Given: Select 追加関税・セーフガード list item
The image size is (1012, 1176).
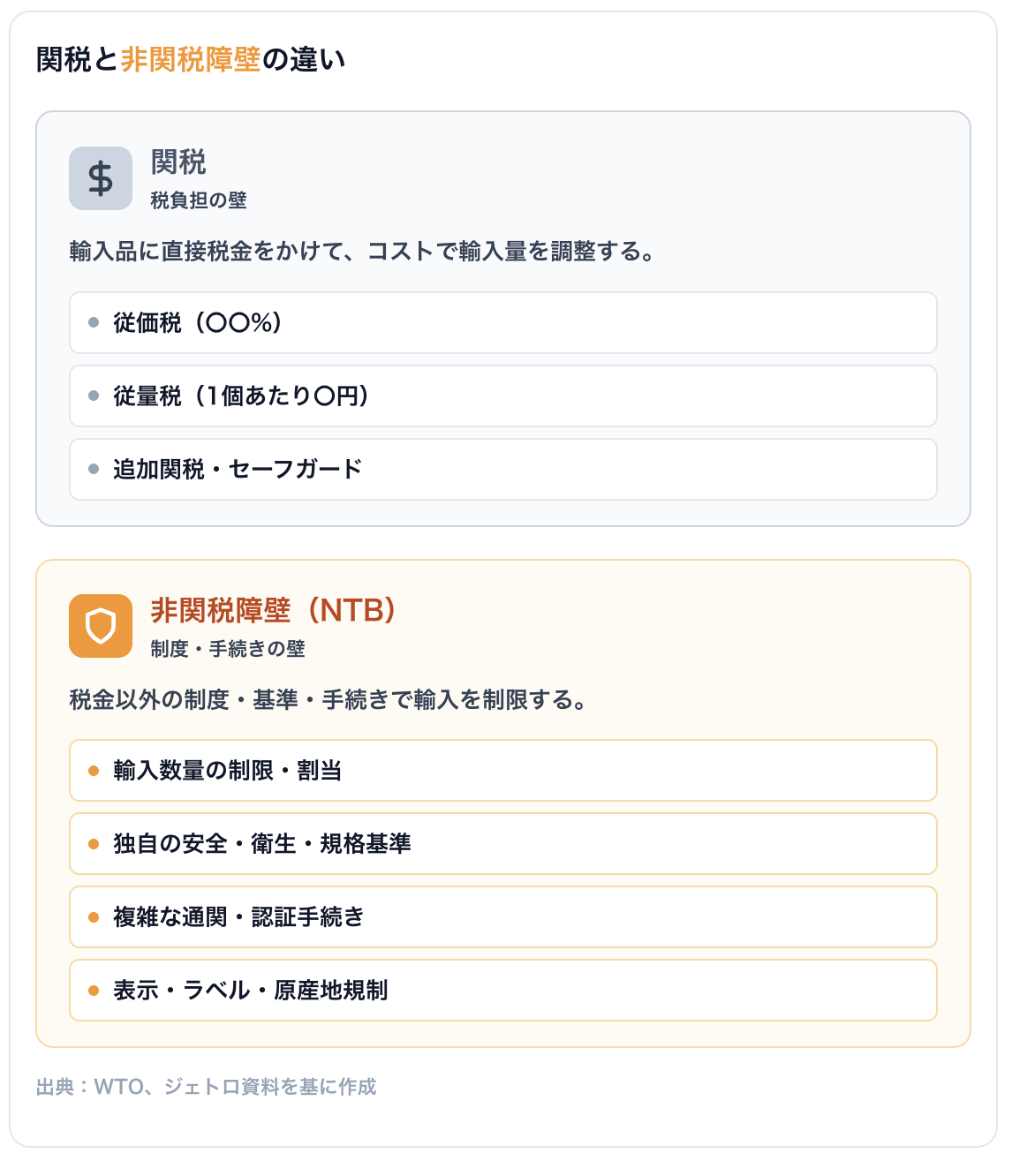Looking at the screenshot, I should [503, 470].
